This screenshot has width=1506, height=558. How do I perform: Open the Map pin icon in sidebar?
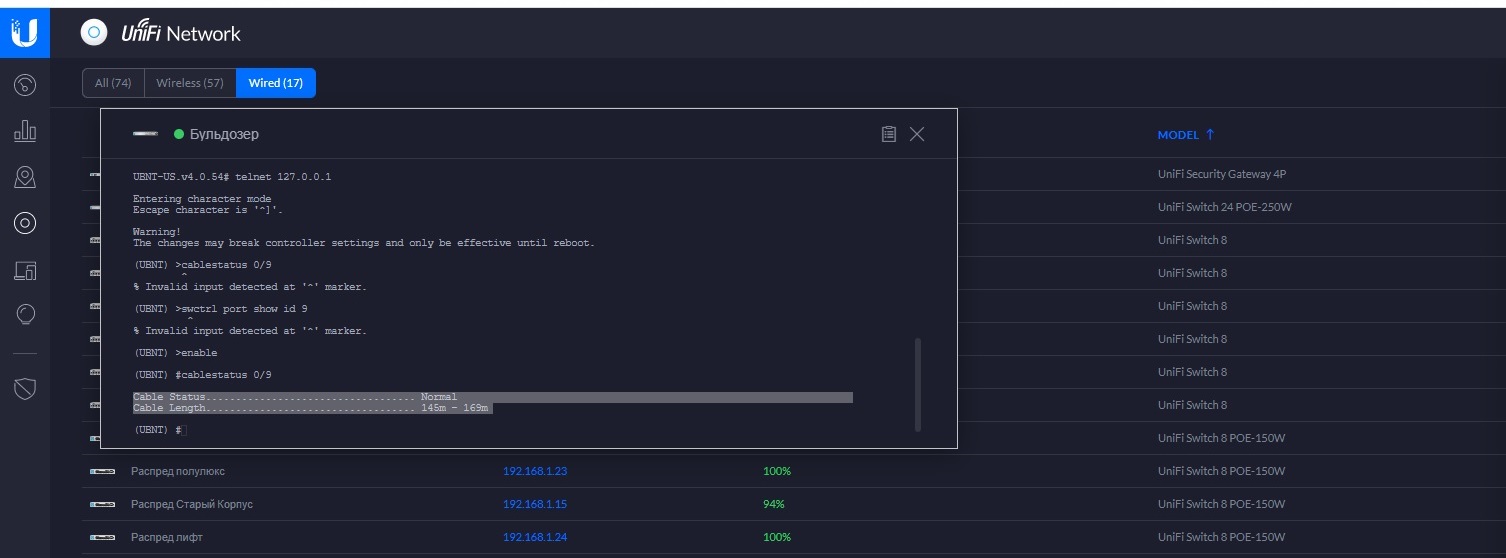coord(25,178)
